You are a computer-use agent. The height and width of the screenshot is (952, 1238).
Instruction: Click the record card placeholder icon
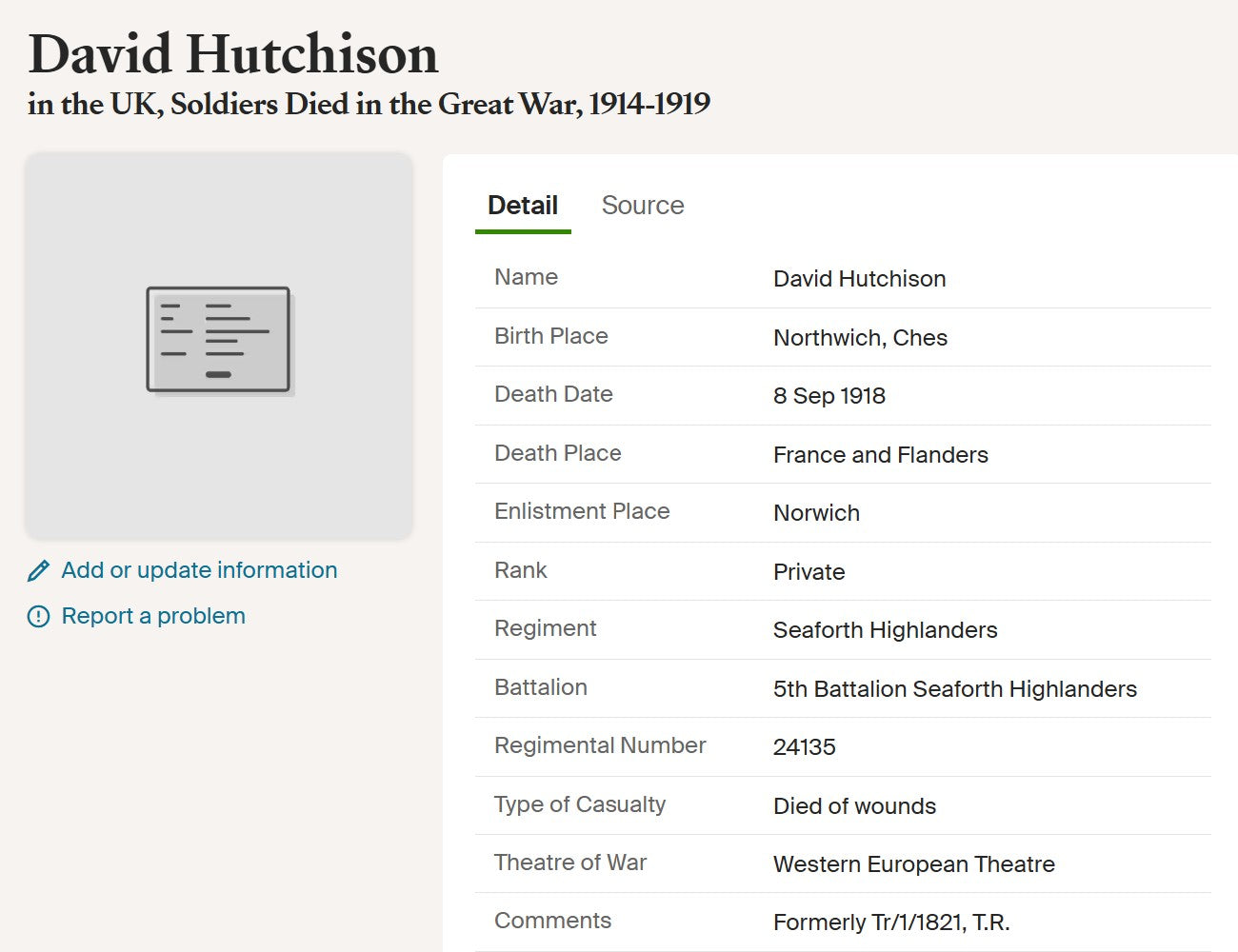(219, 340)
